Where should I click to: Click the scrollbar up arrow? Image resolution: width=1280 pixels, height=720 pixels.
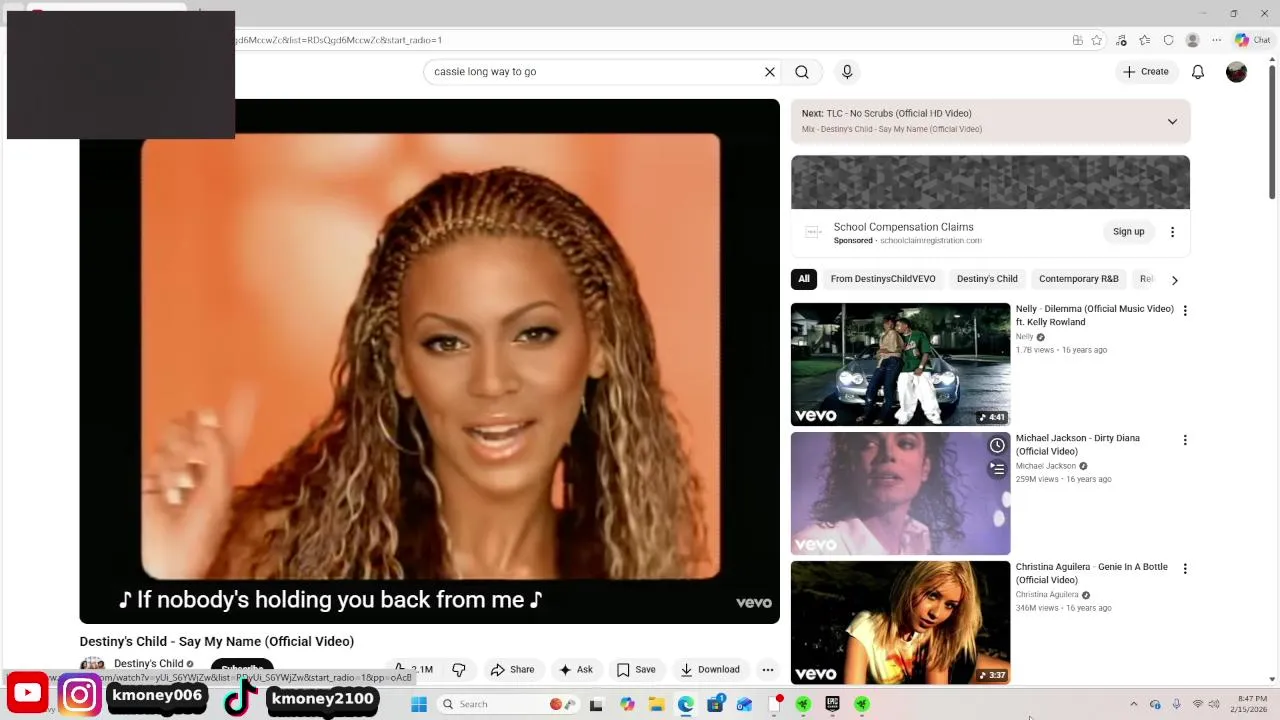pyautogui.click(x=1273, y=60)
